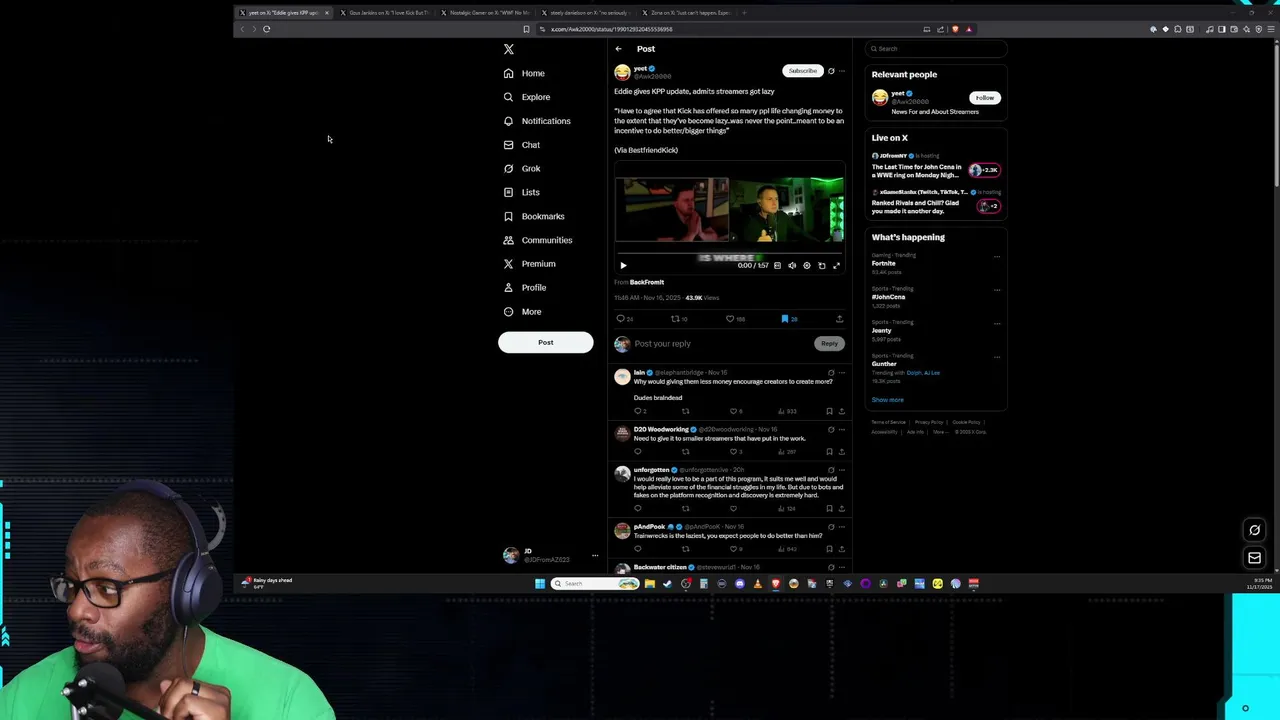Reply to the main post via comment icon

point(621,319)
